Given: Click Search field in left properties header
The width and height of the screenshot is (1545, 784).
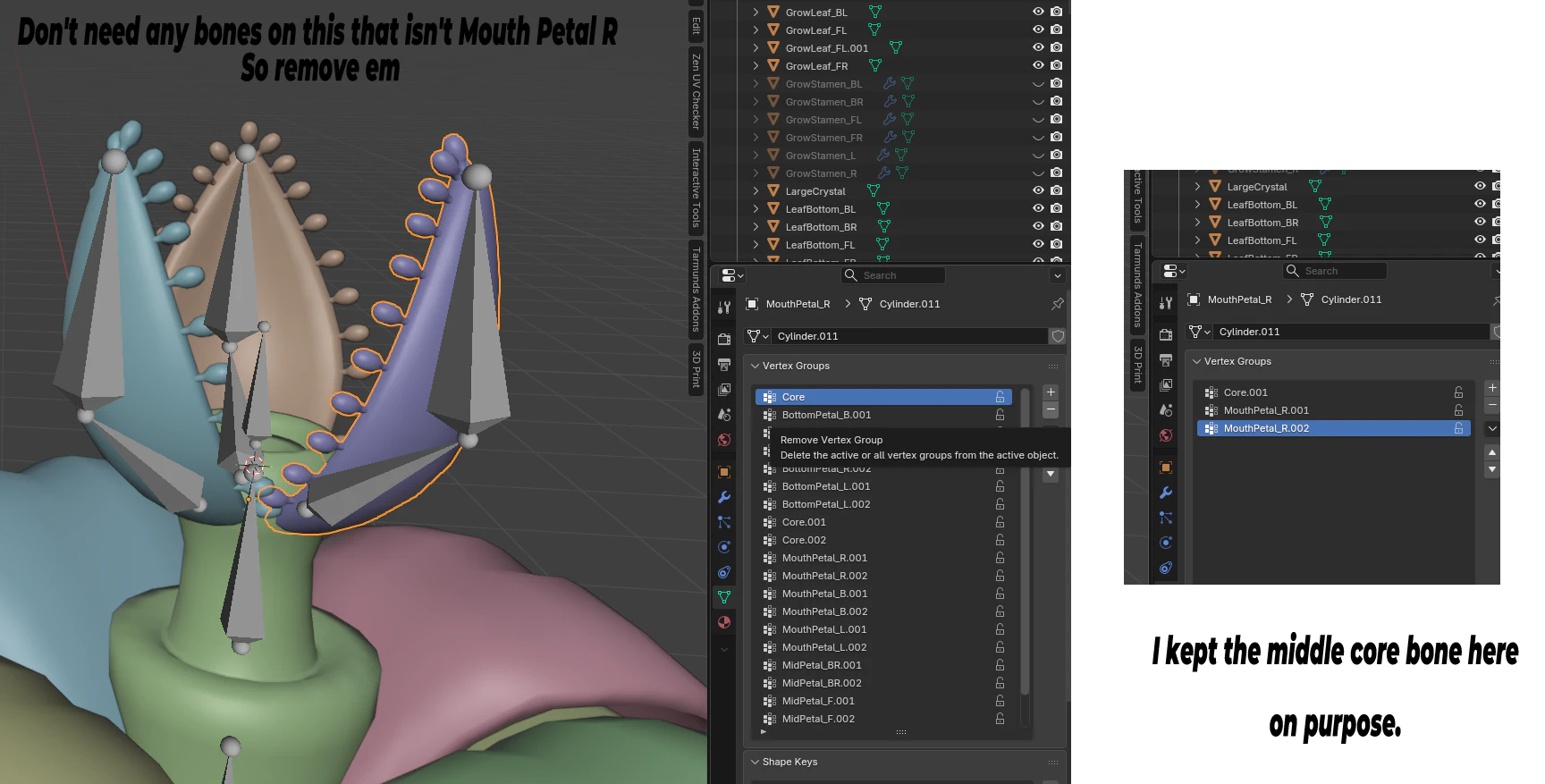Looking at the screenshot, I should click(x=893, y=275).
